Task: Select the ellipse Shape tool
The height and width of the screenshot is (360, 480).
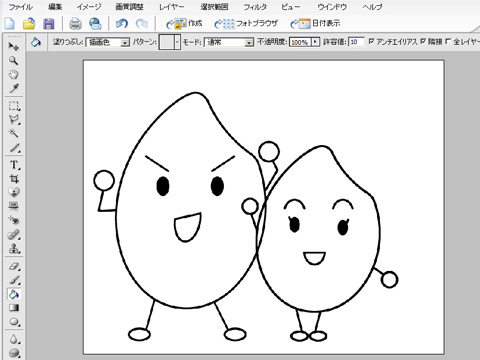Action: [13, 322]
